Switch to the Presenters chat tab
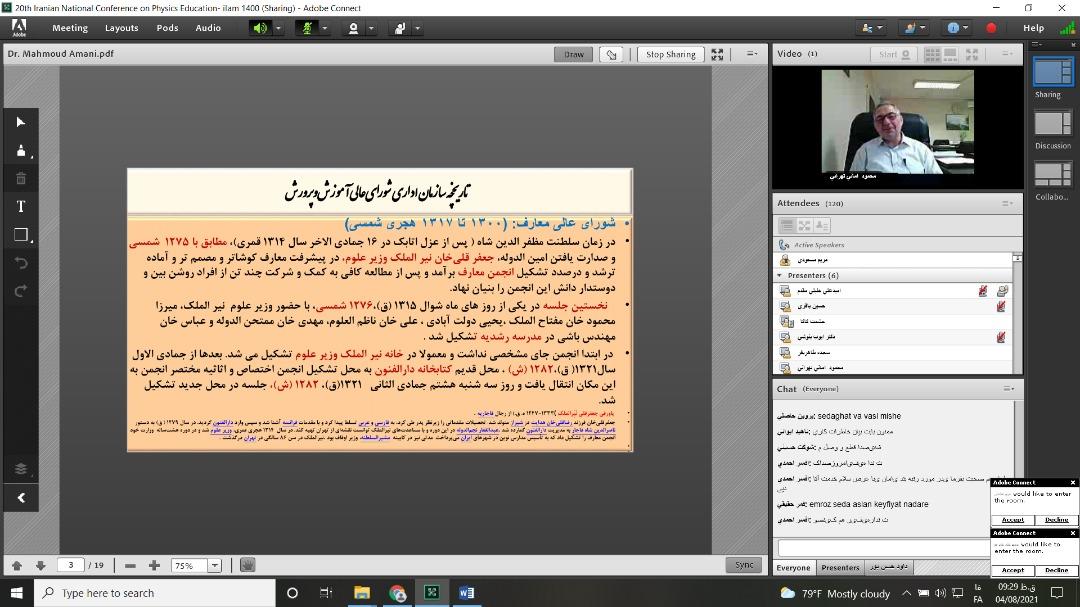This screenshot has height=607, width=1080. 840,567
